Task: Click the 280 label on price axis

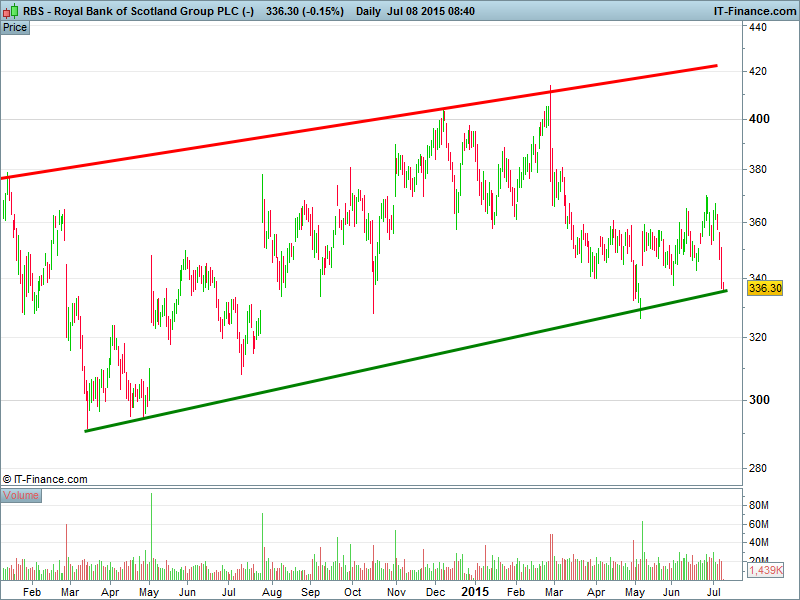Action: (x=758, y=468)
